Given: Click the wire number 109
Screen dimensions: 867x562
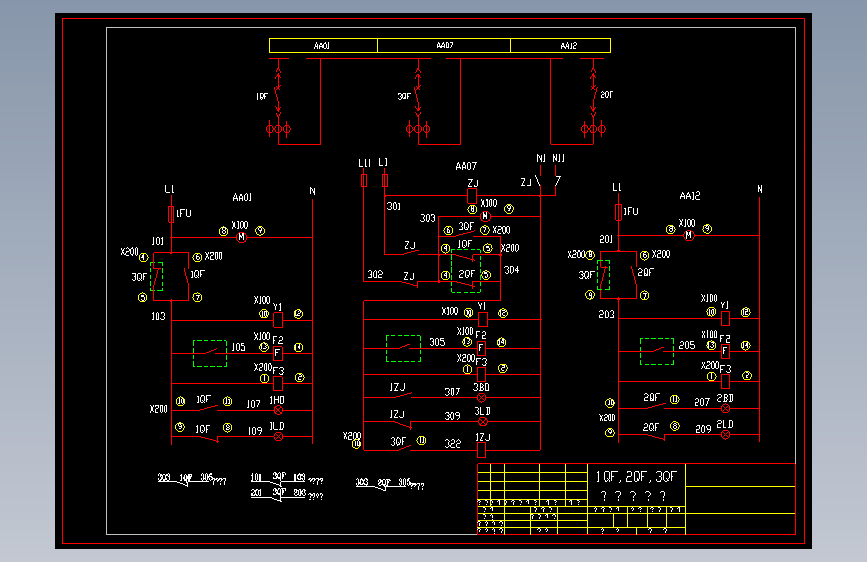Looking at the screenshot, I should 255,431.
